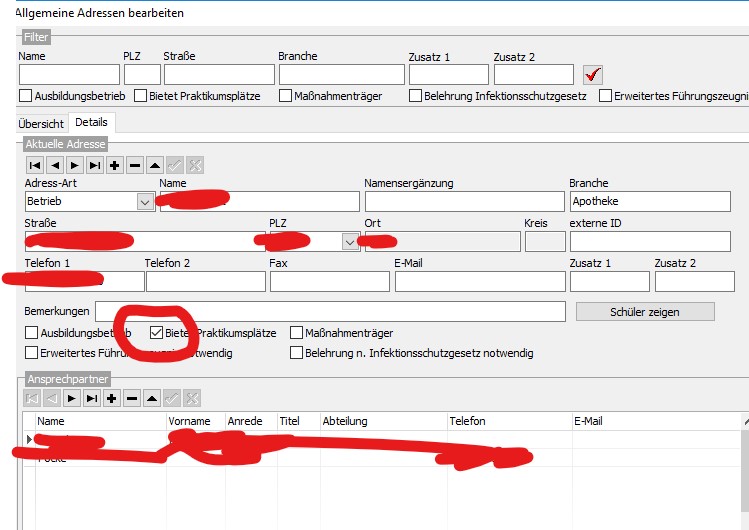
Task: Add new Ansprechpartner with plus icon
Action: click(x=111, y=398)
